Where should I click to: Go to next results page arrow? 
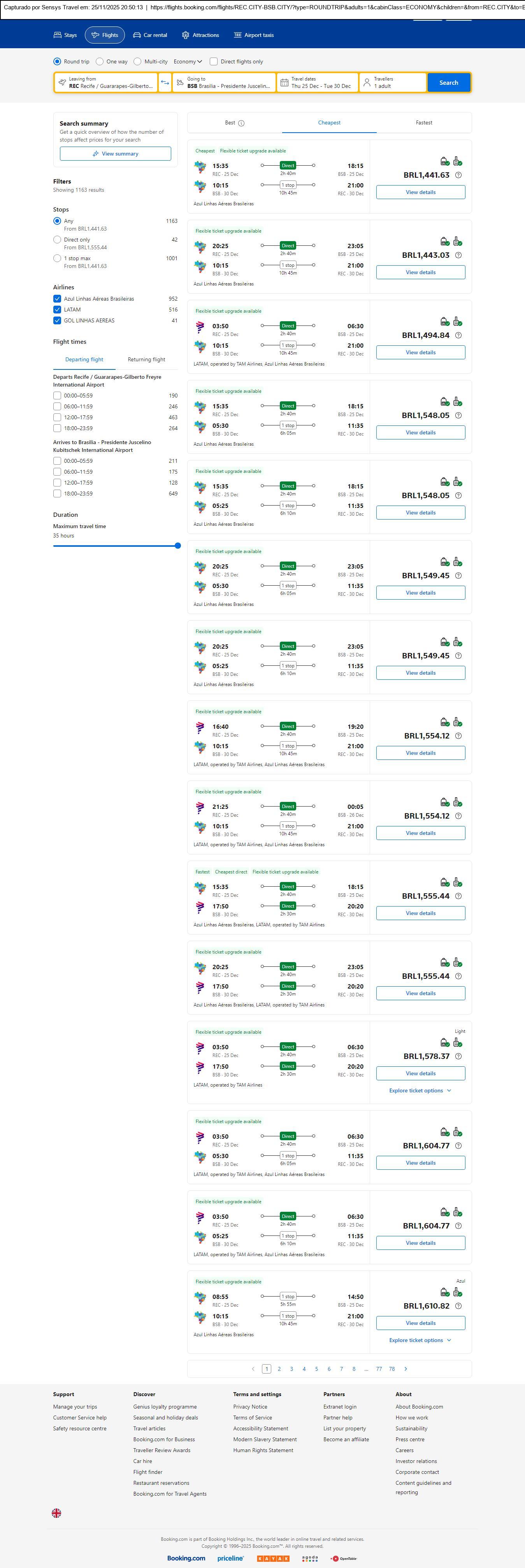click(x=406, y=1368)
